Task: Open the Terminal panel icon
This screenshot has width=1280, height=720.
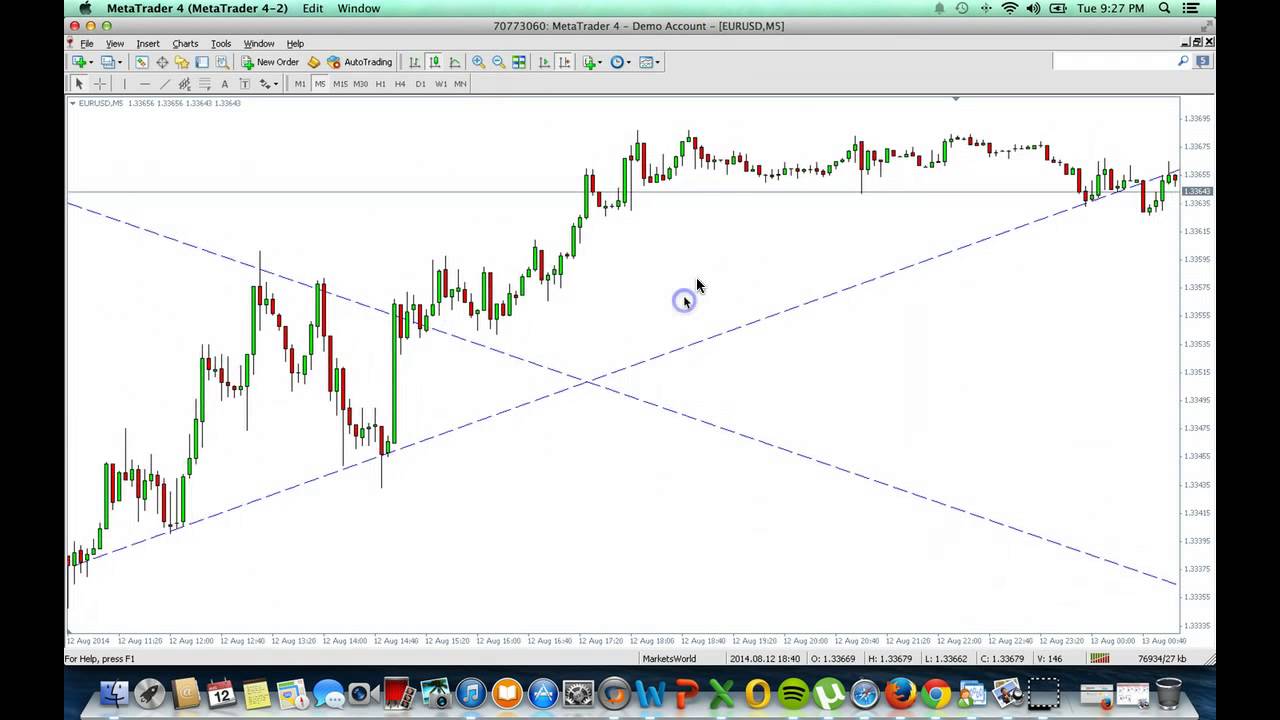Action: tap(202, 62)
